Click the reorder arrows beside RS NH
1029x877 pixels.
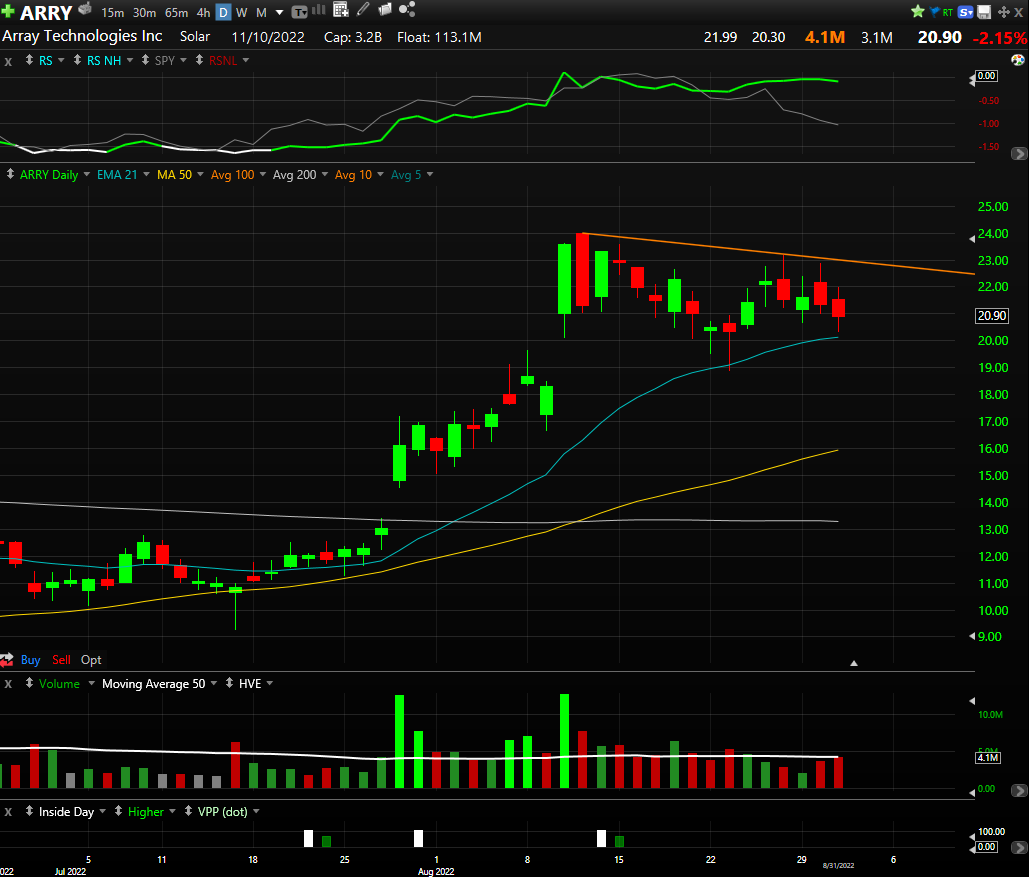coord(77,60)
